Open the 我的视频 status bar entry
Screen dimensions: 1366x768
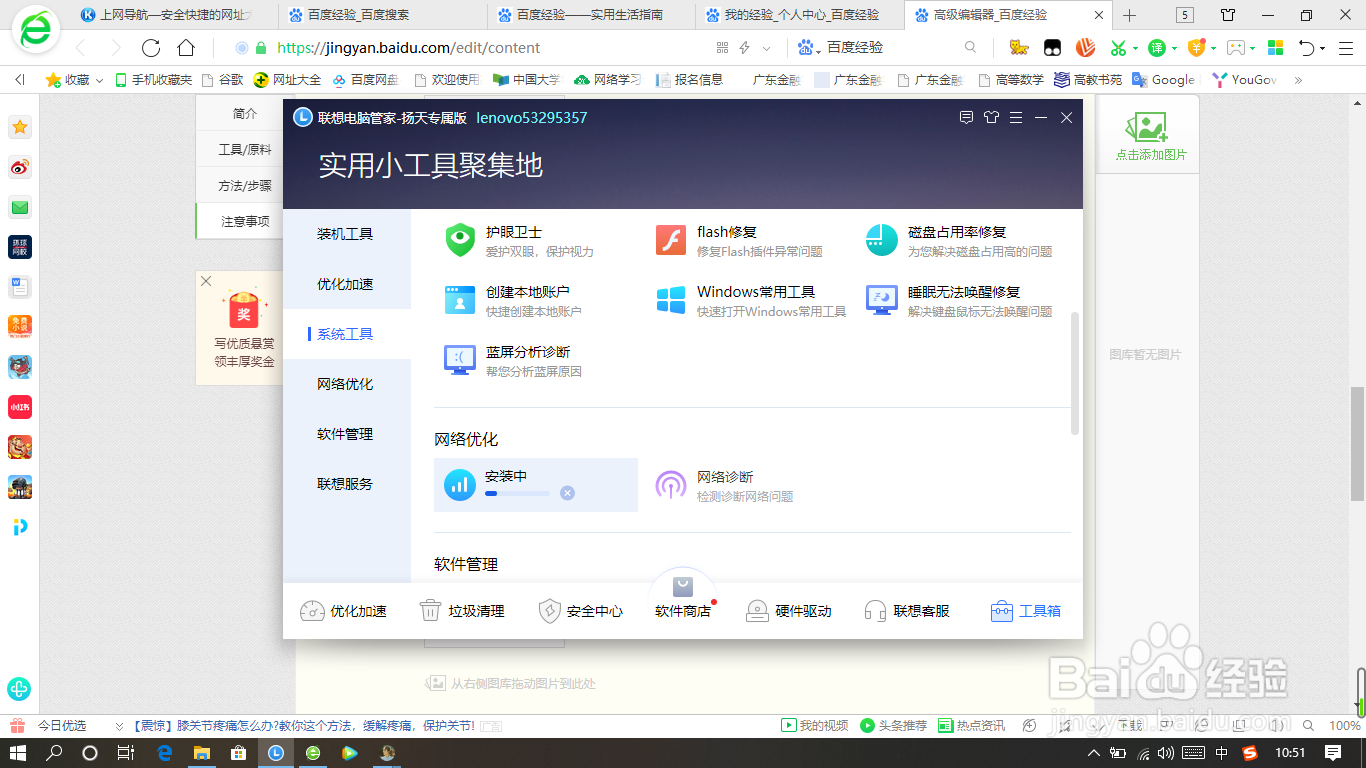coord(815,726)
